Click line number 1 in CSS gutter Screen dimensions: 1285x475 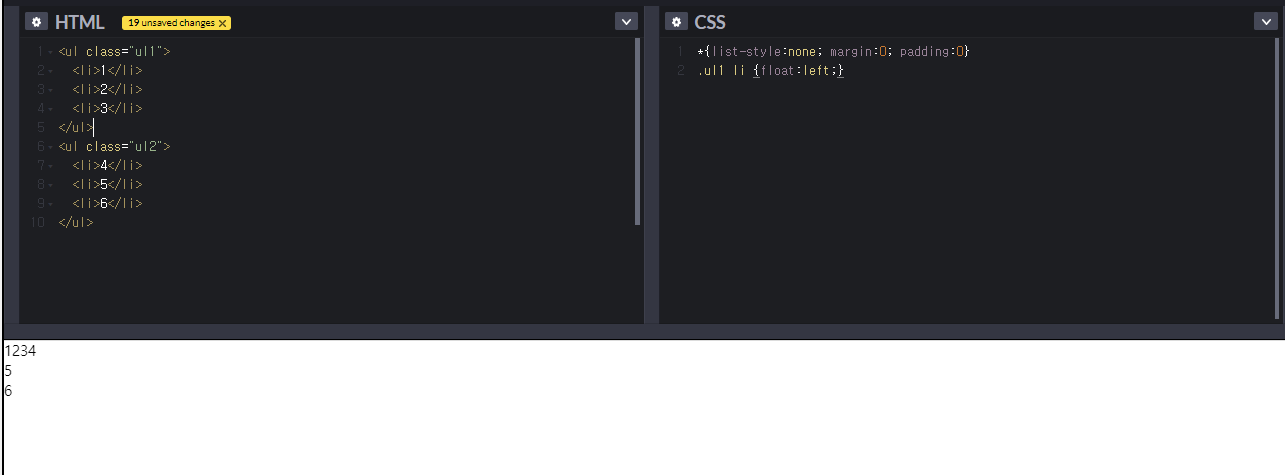(681, 51)
